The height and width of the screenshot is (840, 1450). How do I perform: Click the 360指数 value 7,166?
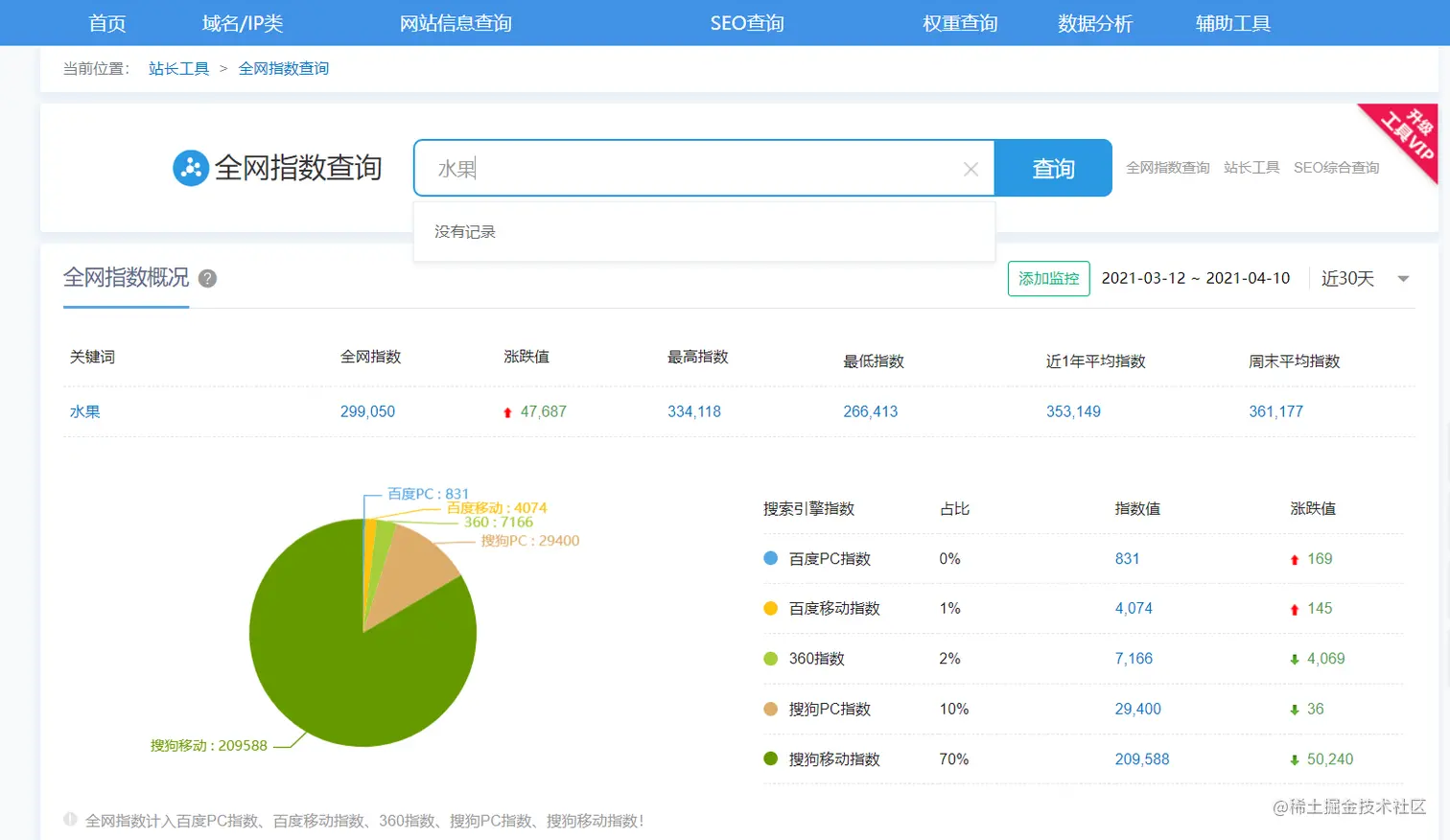click(x=1134, y=658)
